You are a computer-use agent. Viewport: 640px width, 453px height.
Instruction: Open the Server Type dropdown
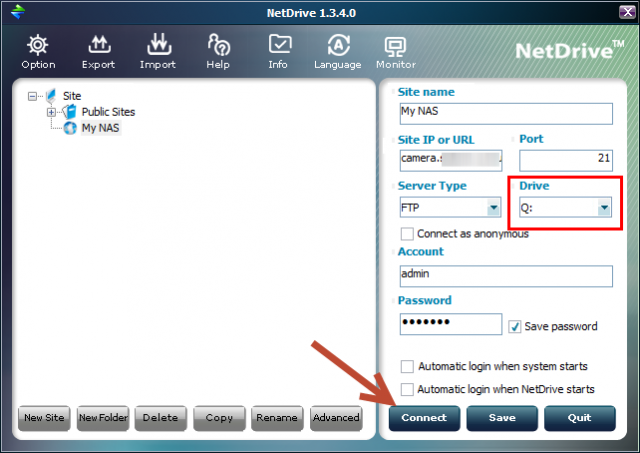pos(493,208)
